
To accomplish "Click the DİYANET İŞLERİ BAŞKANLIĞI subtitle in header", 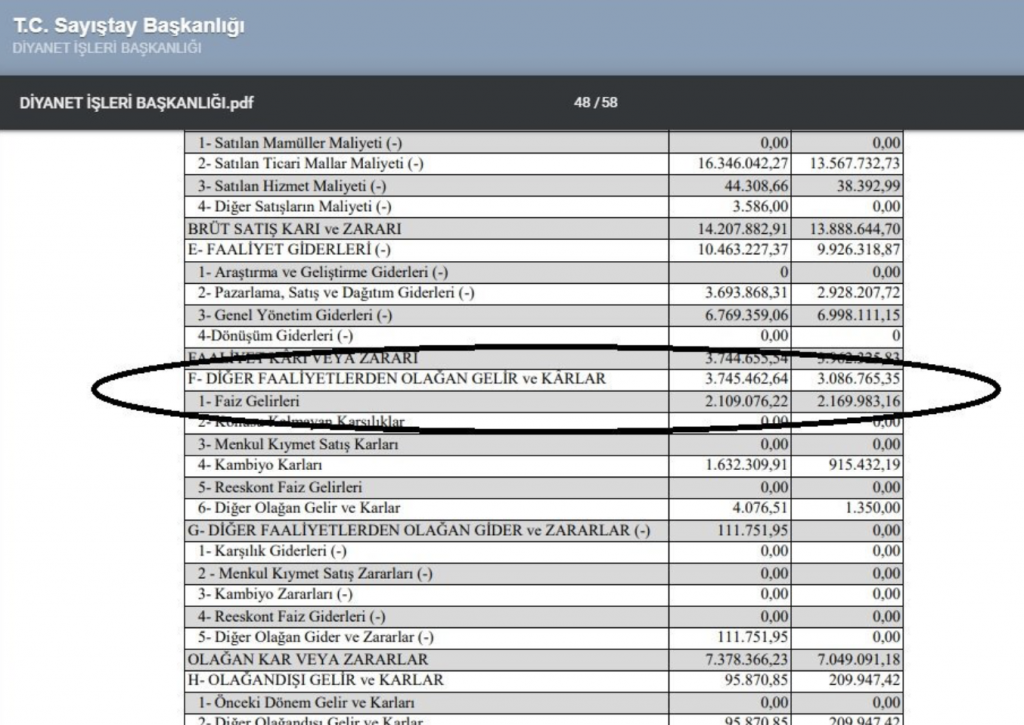I will click(108, 48).
